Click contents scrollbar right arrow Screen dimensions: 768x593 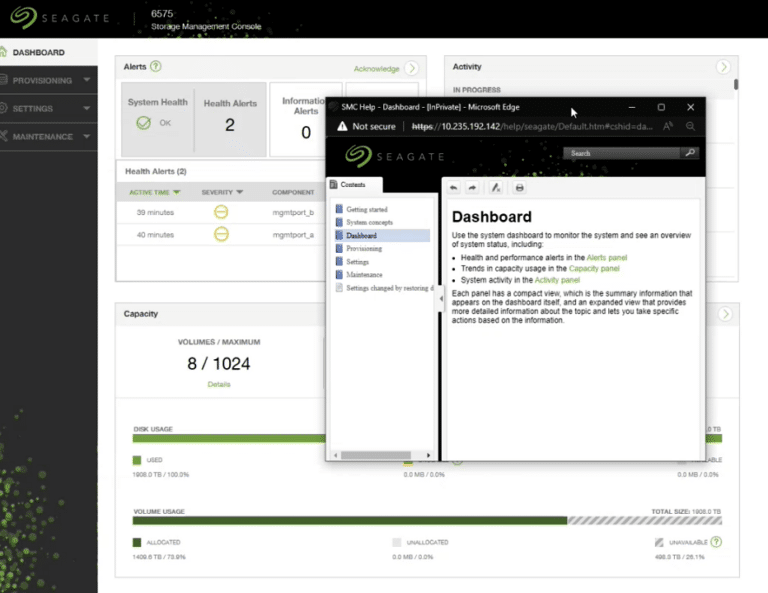coord(429,455)
